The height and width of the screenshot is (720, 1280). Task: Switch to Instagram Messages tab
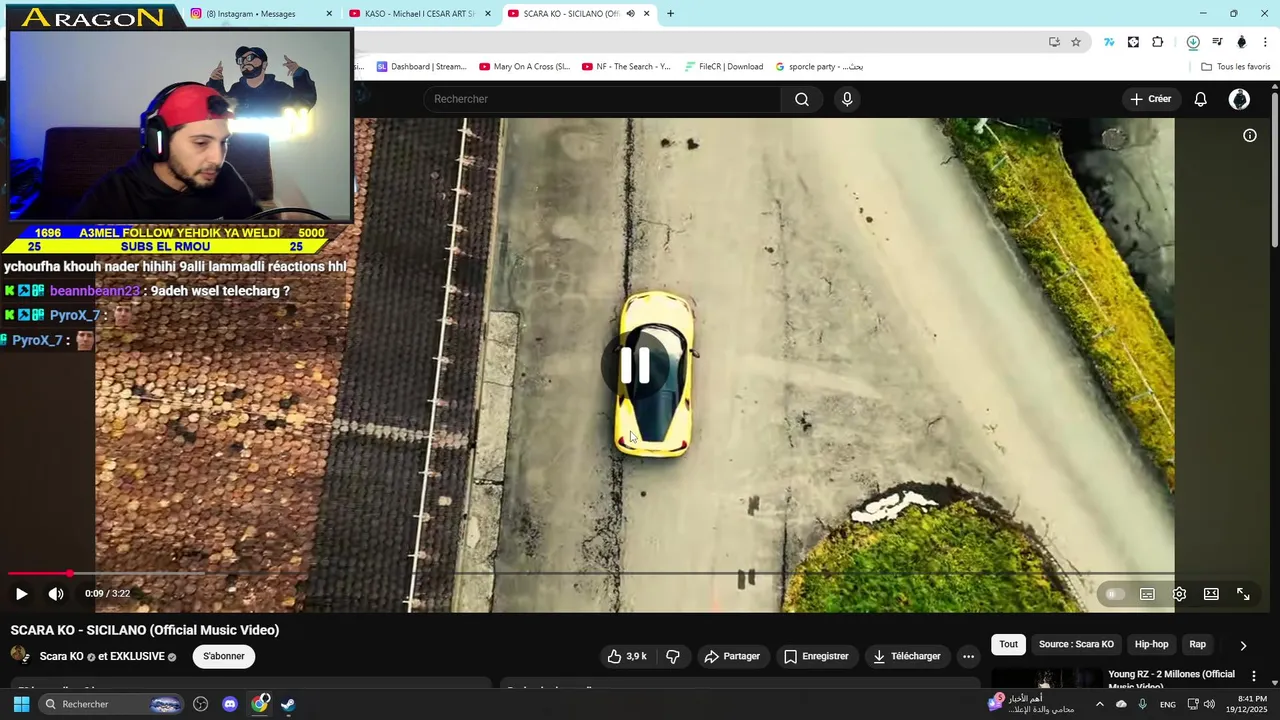[258, 14]
